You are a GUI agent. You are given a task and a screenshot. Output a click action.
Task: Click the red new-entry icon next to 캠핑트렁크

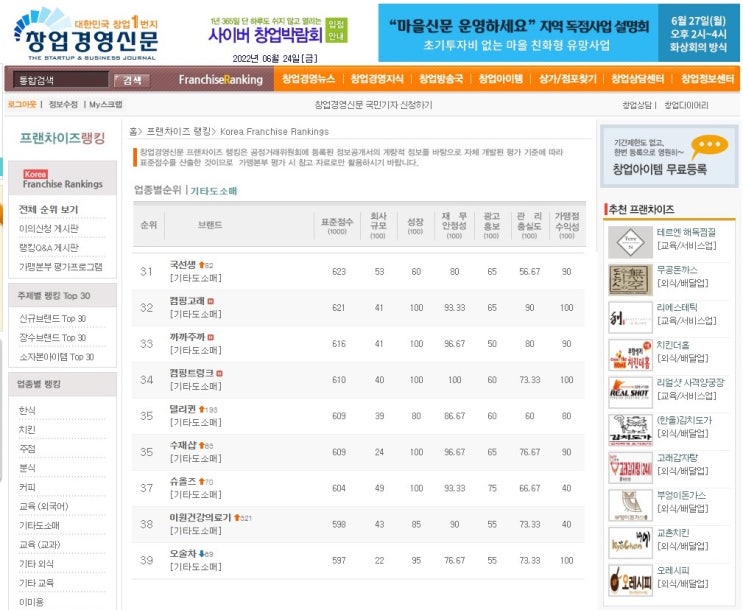(219, 373)
